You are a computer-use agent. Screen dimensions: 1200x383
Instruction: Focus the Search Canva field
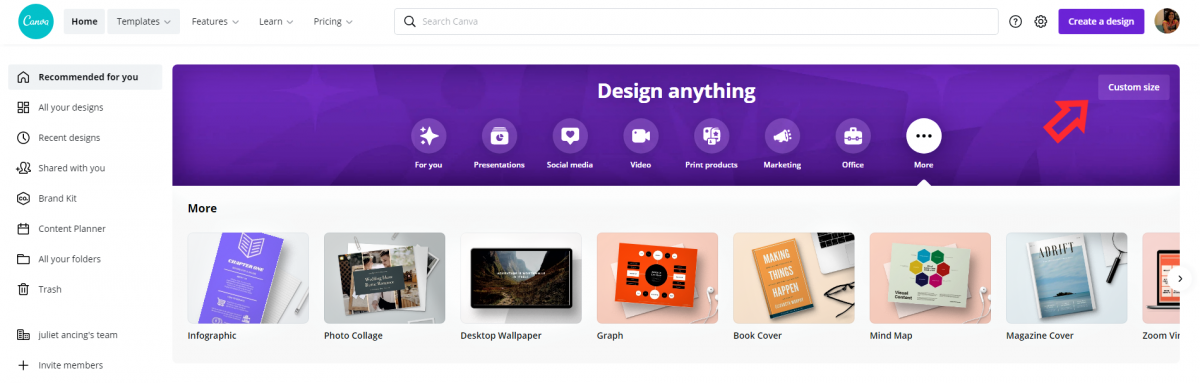(x=696, y=21)
